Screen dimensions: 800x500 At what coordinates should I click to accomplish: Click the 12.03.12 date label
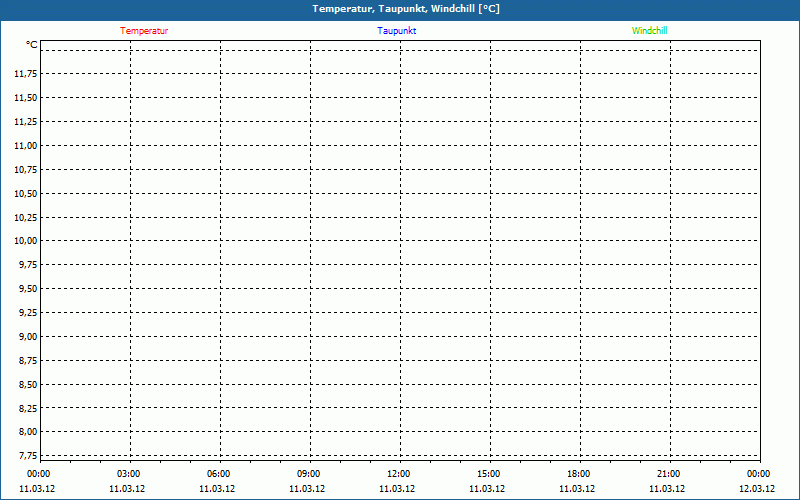[757, 489]
